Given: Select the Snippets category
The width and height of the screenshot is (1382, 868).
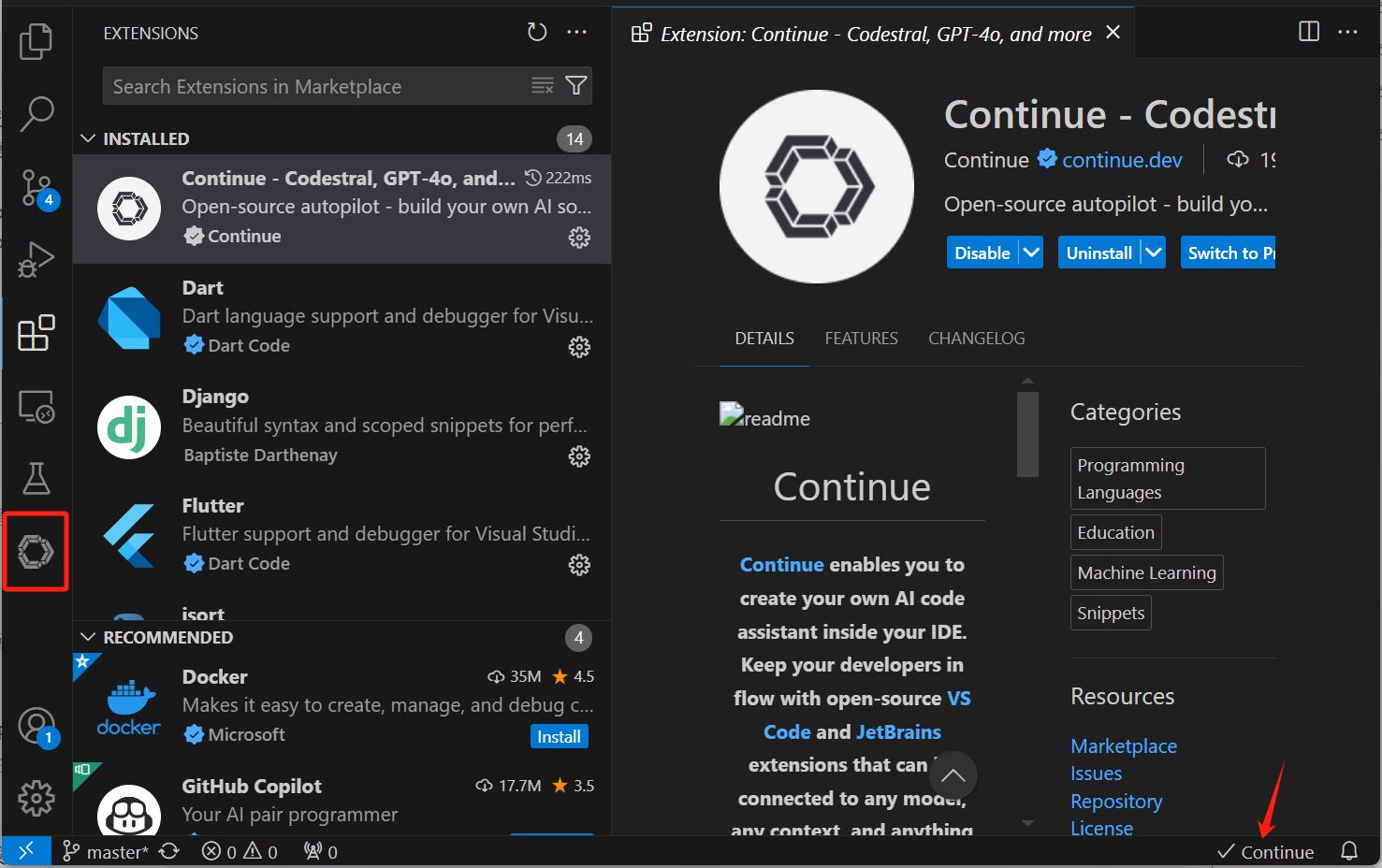Looking at the screenshot, I should click(1111, 613).
